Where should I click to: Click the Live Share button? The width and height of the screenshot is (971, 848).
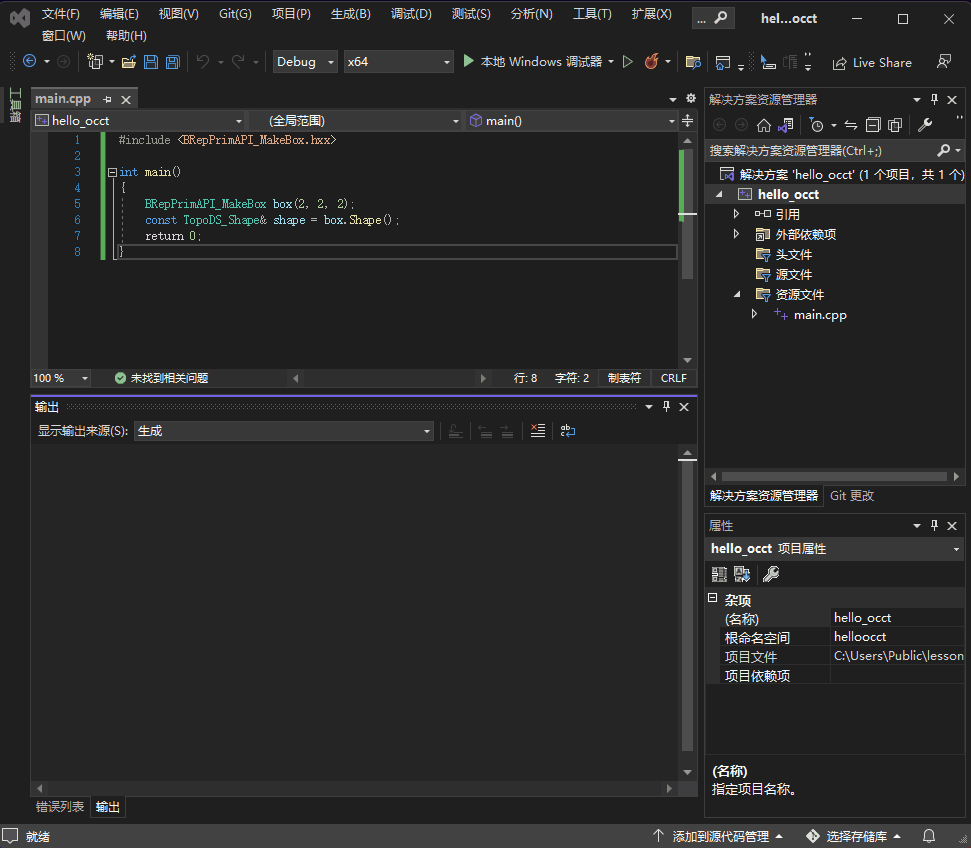click(x=872, y=62)
